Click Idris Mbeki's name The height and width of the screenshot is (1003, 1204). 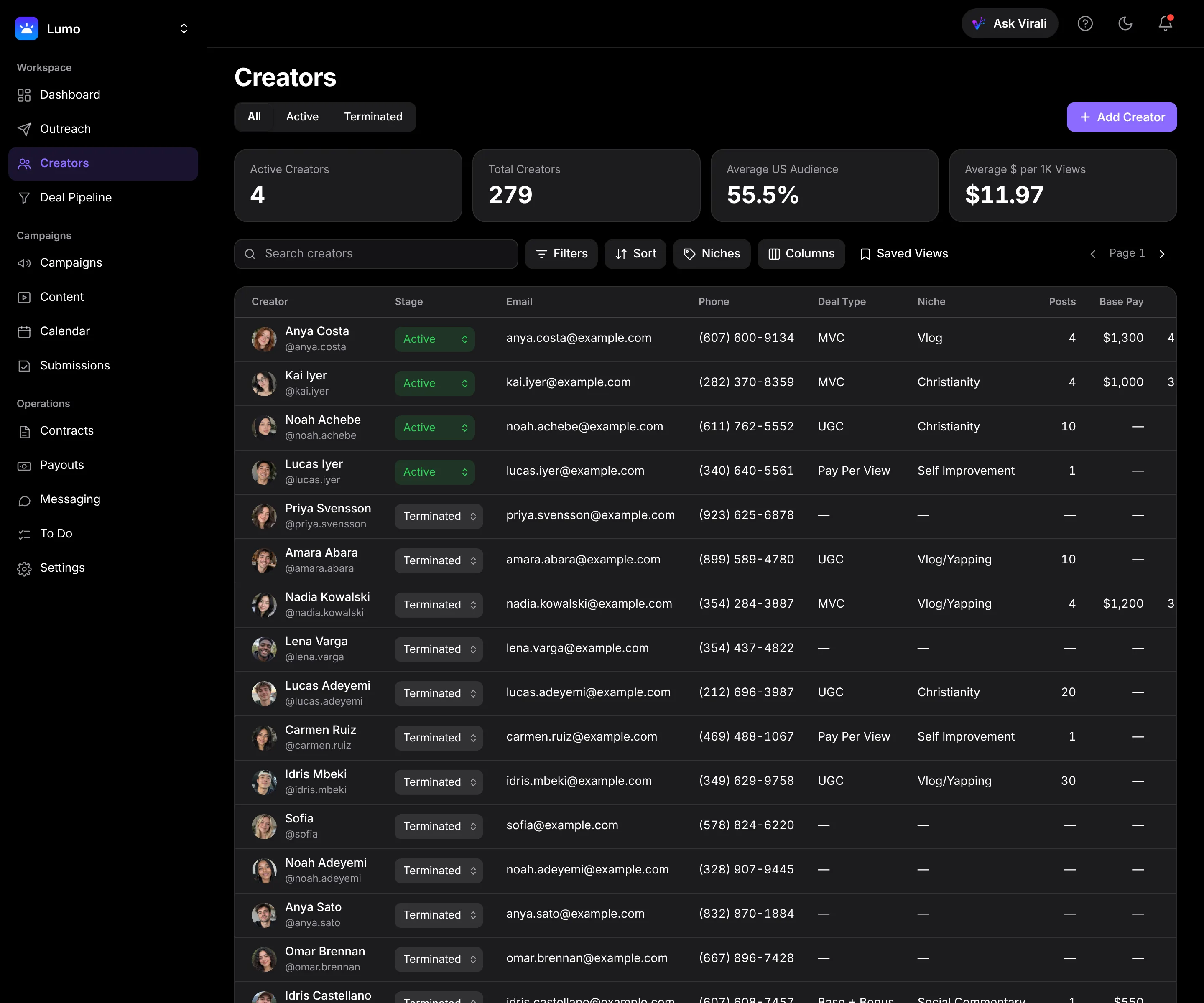pos(316,774)
